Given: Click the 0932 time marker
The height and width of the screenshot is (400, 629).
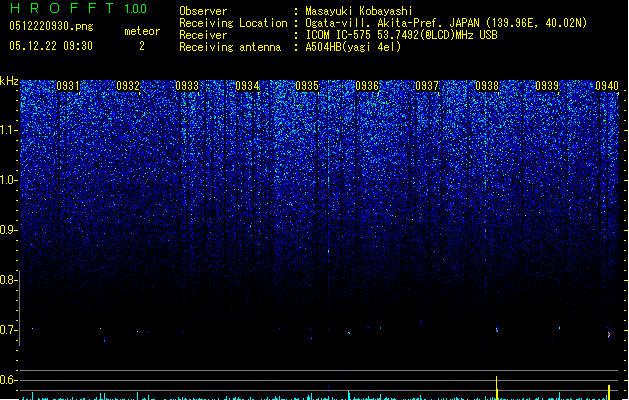Looking at the screenshot, I should point(128,86).
